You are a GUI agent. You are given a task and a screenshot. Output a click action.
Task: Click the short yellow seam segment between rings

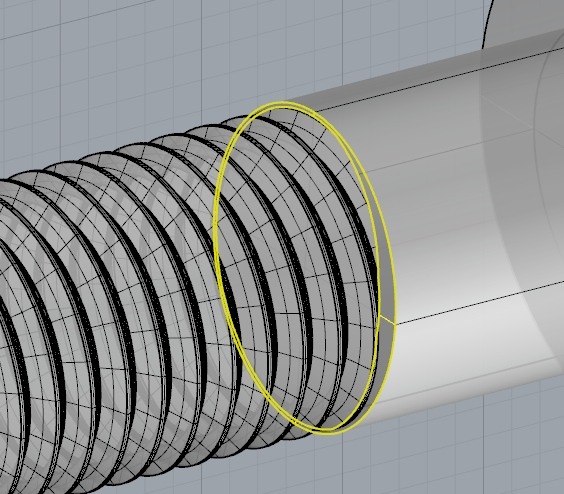coord(387,320)
